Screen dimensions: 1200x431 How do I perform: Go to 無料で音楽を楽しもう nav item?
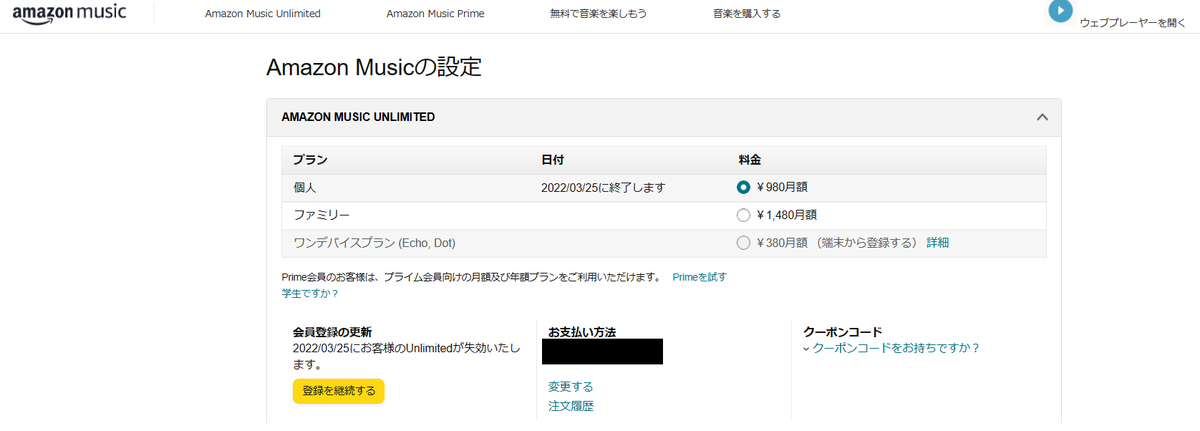click(596, 14)
